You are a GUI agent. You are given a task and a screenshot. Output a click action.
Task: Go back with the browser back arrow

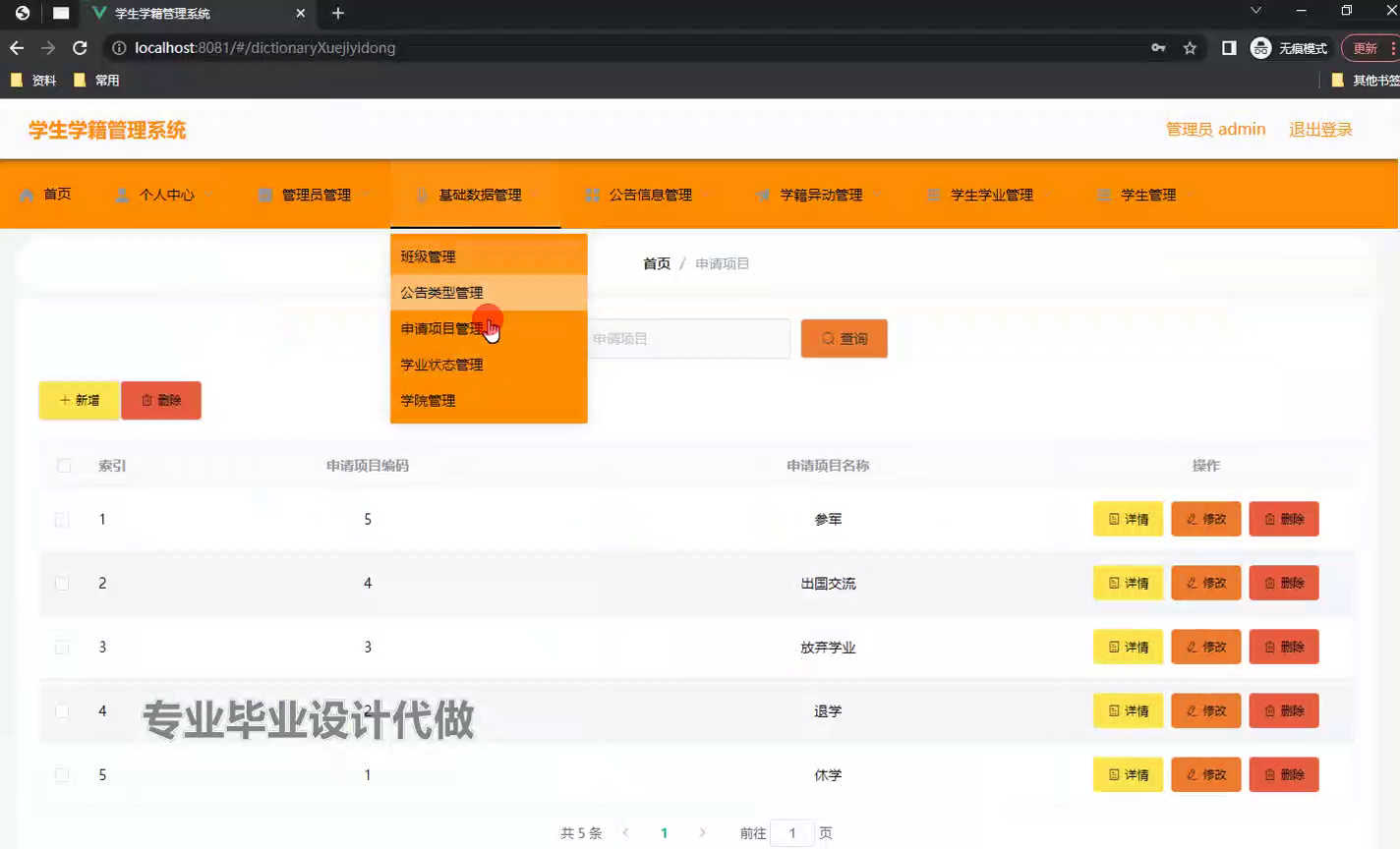click(17, 48)
